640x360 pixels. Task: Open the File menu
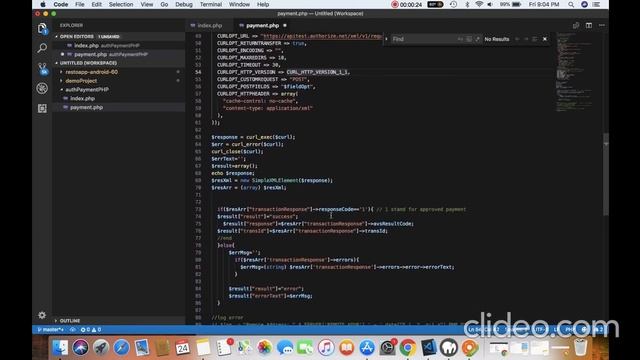pyautogui.click(x=80, y=4)
